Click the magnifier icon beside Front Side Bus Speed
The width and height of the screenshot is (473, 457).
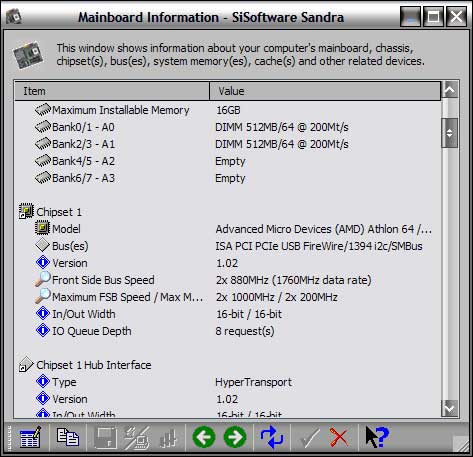click(x=43, y=279)
